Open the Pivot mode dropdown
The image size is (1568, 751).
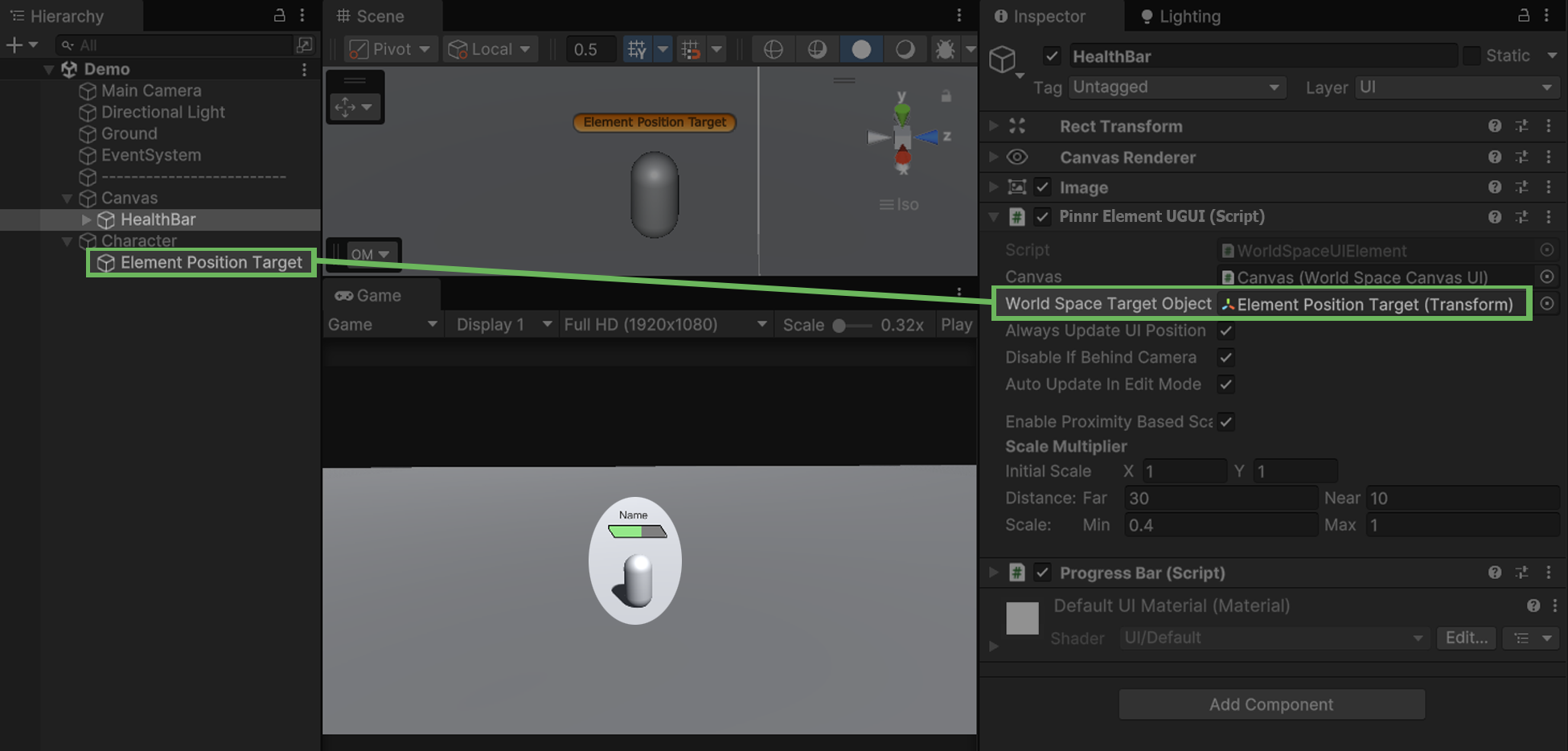390,48
